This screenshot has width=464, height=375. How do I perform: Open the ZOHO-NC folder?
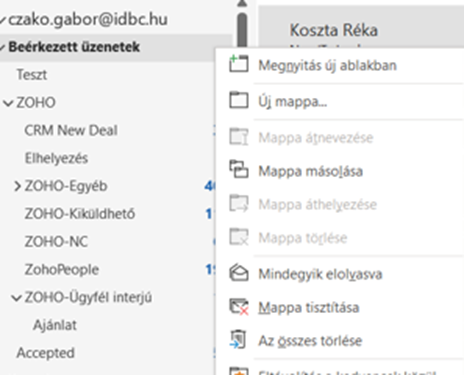pos(56,242)
